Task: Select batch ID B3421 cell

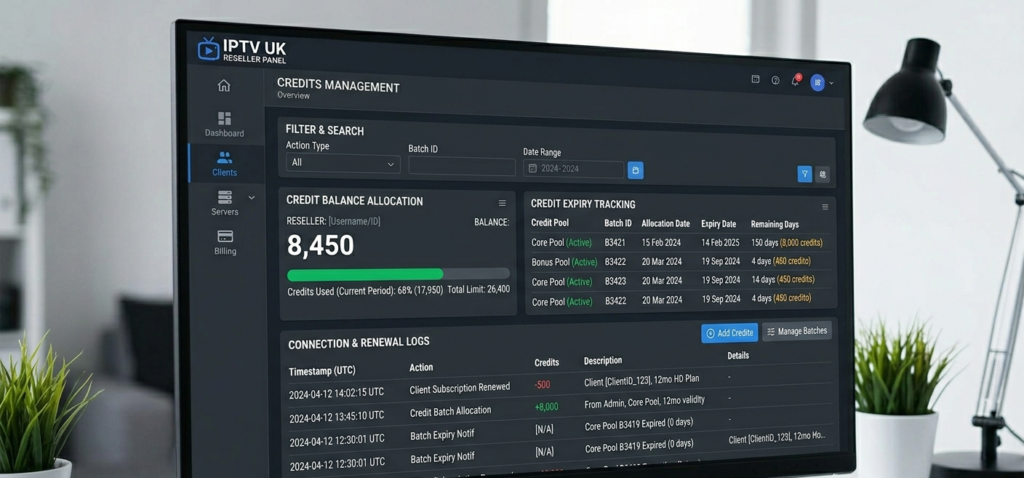Action: [615, 242]
